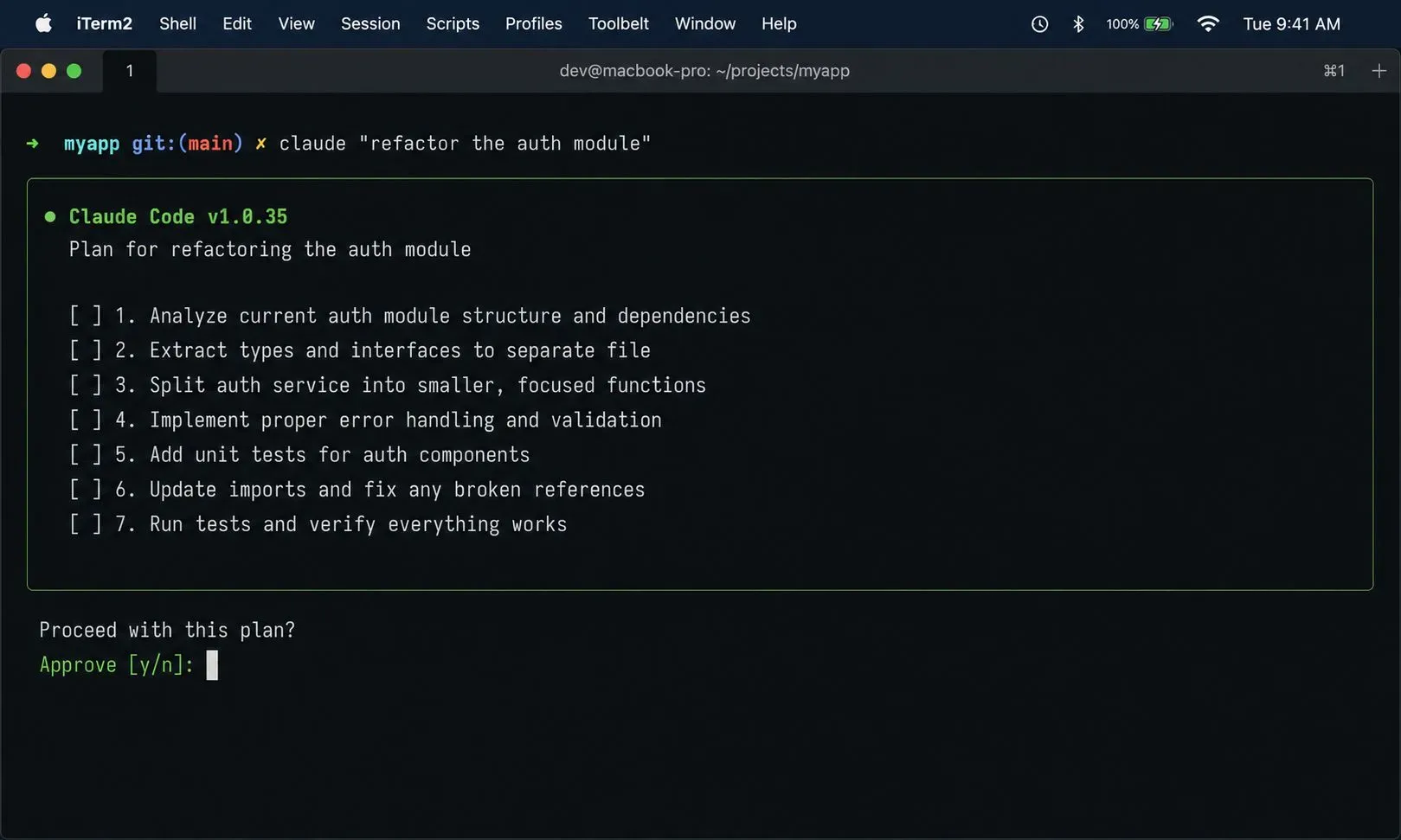The width and height of the screenshot is (1401, 840).
Task: Click the Bluetooth status icon
Action: pos(1078,24)
